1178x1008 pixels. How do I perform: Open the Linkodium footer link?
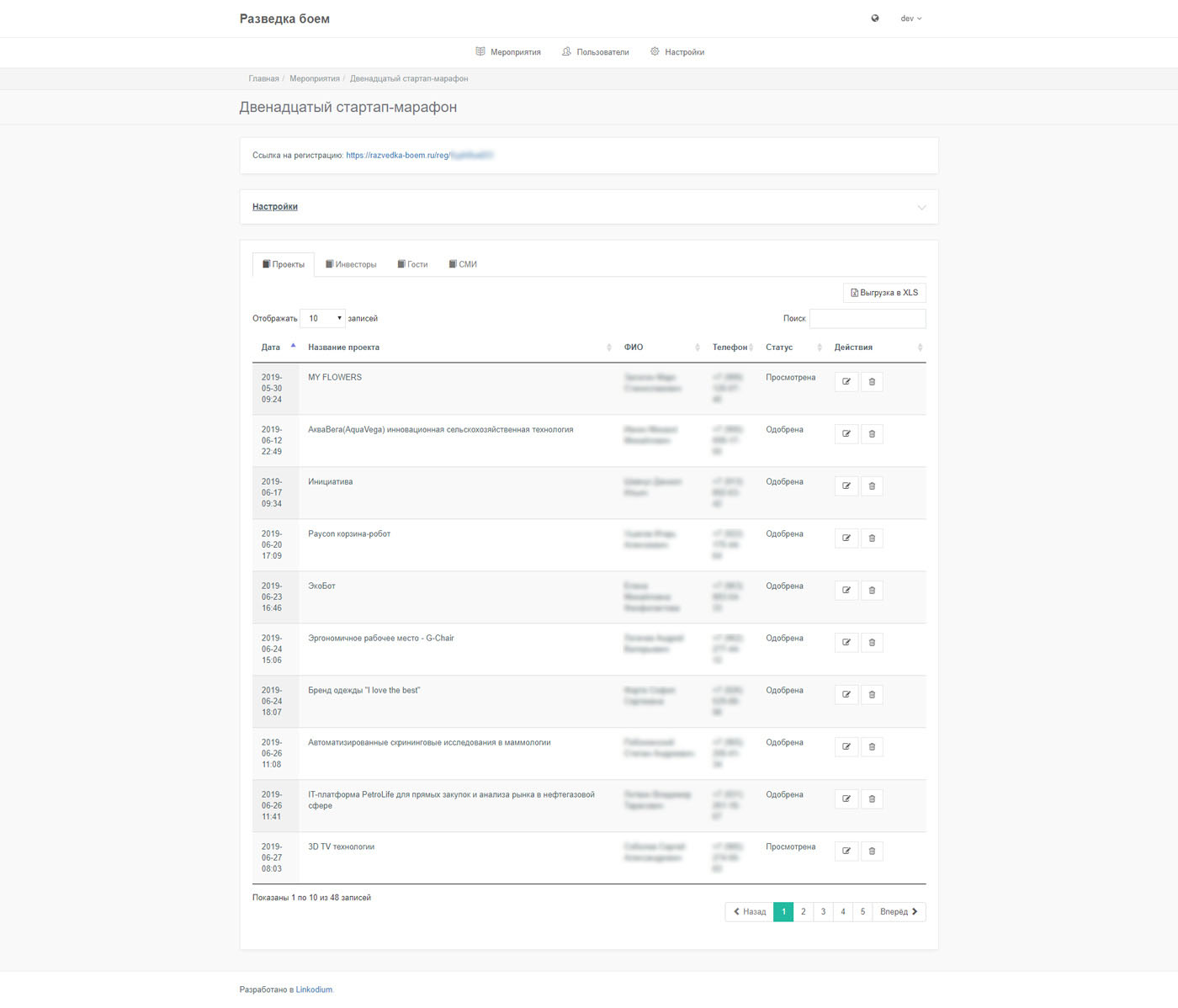(x=314, y=989)
